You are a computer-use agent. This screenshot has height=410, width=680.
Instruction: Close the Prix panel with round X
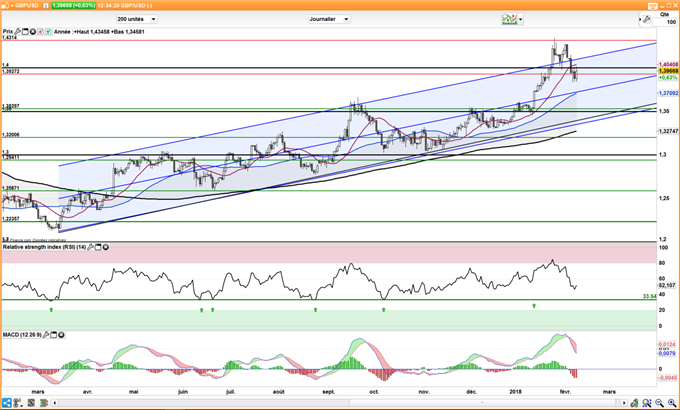tap(33, 32)
